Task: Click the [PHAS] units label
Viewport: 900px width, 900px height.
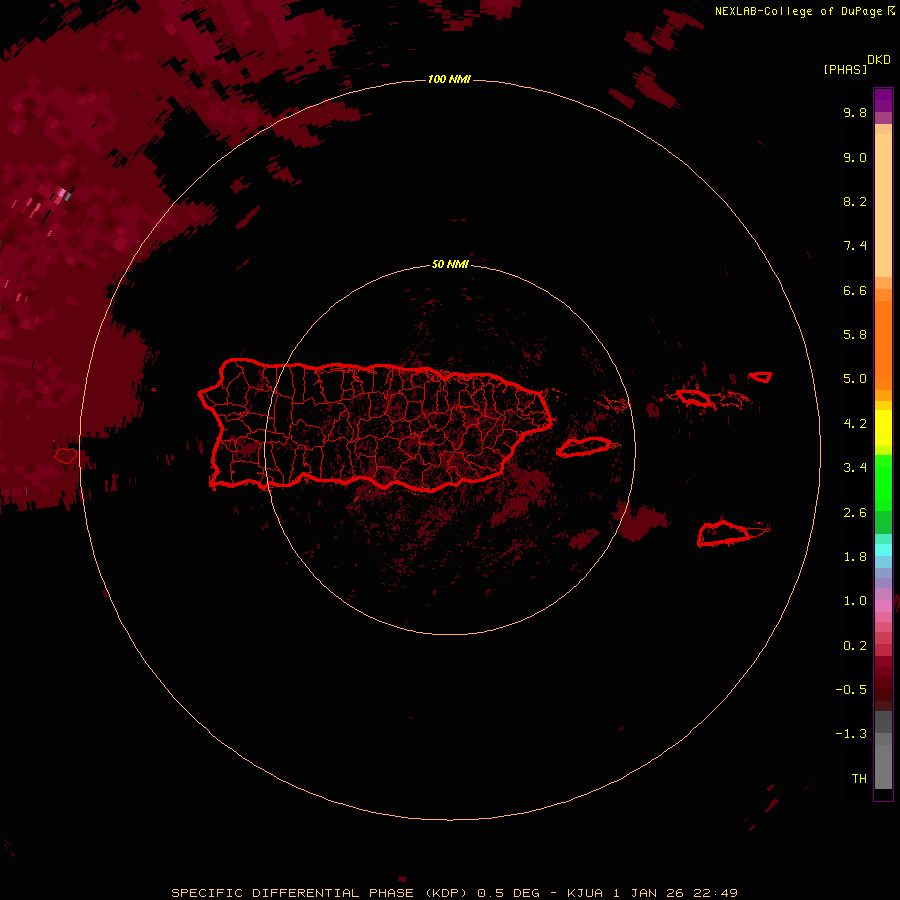Action: tap(845, 70)
